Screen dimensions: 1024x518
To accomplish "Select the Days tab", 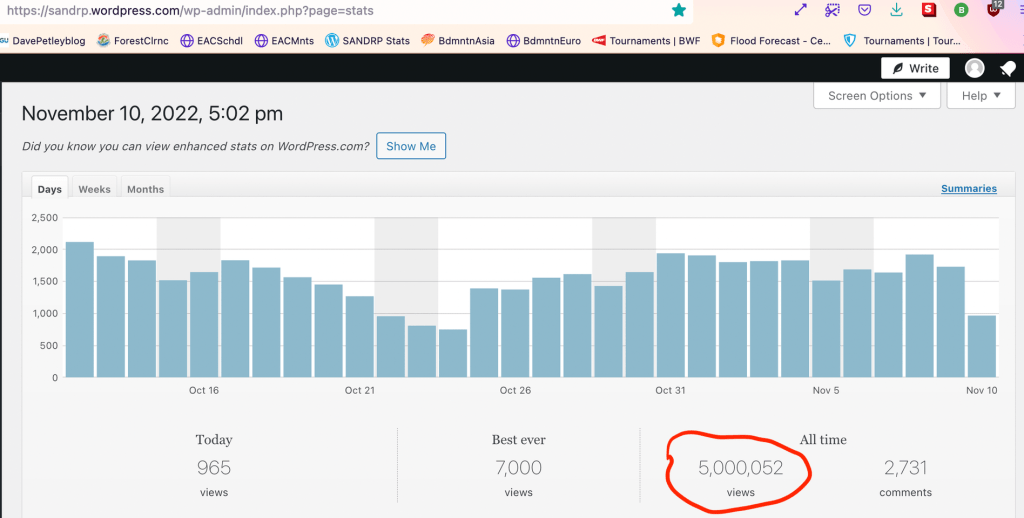I will tap(49, 189).
